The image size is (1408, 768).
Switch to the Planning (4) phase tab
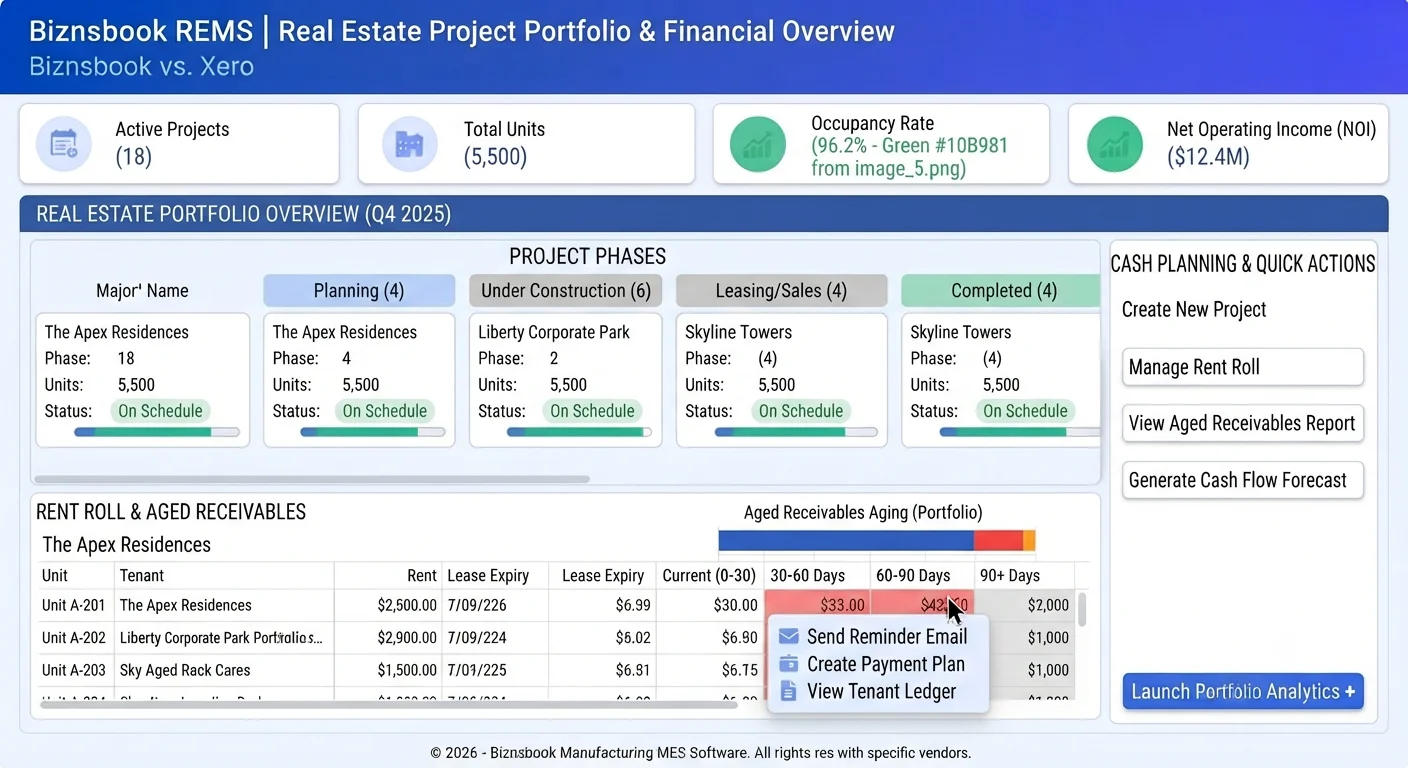[x=359, y=291]
